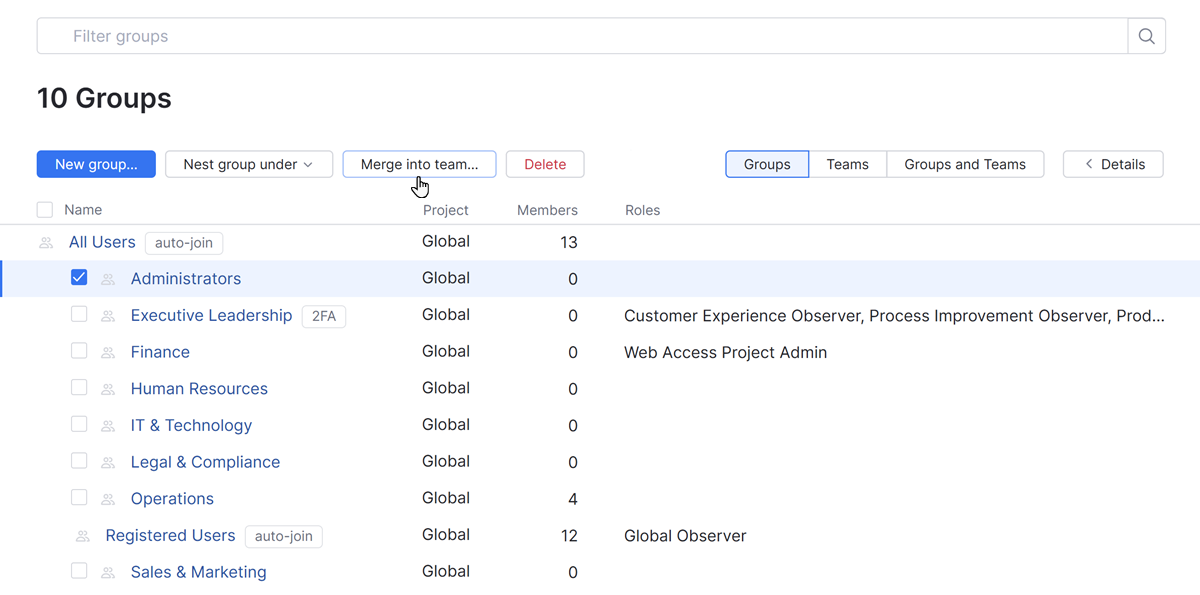
Task: Focus the Filter groups search field
Action: 580,36
